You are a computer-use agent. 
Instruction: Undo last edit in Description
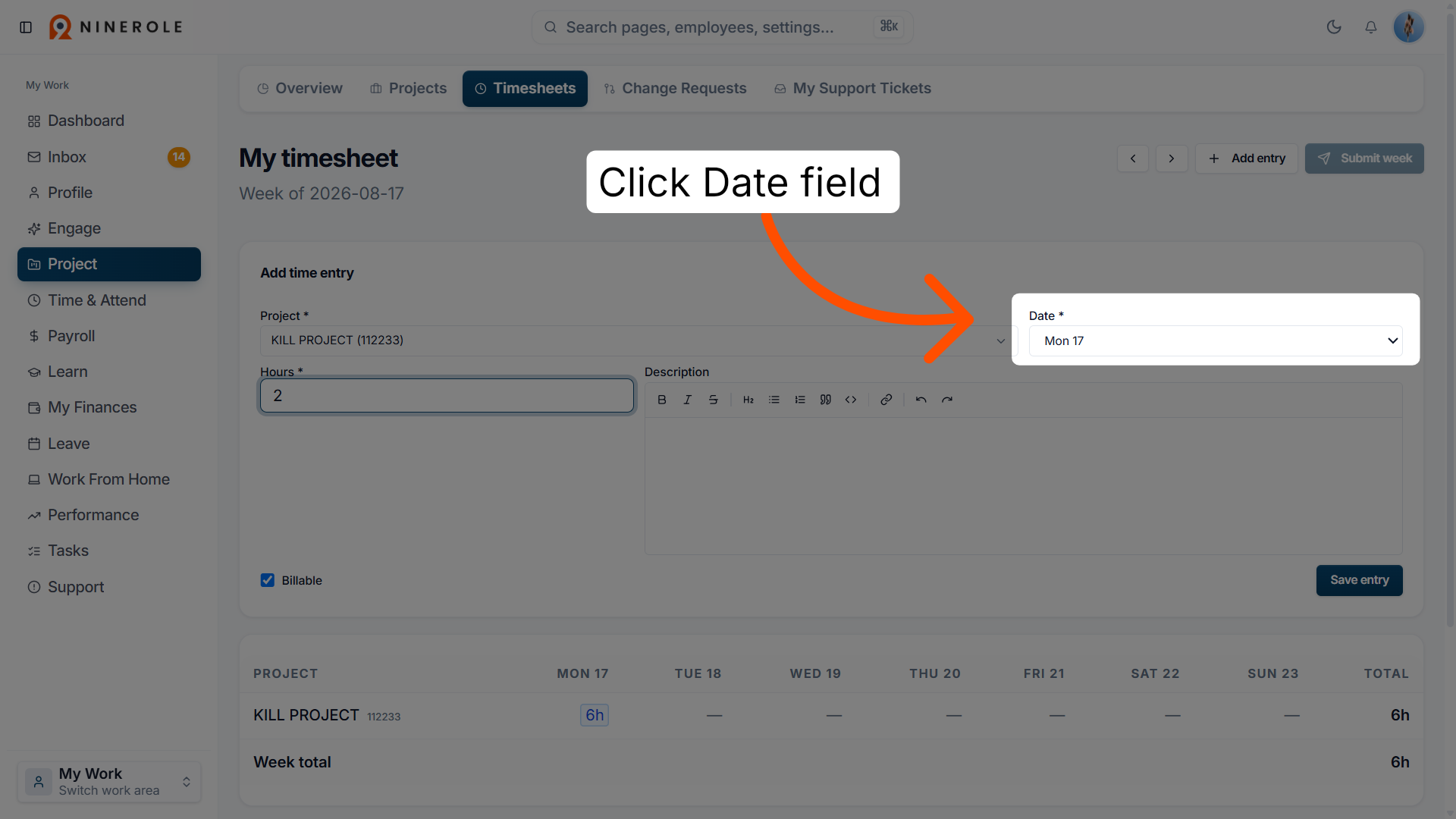[921, 400]
